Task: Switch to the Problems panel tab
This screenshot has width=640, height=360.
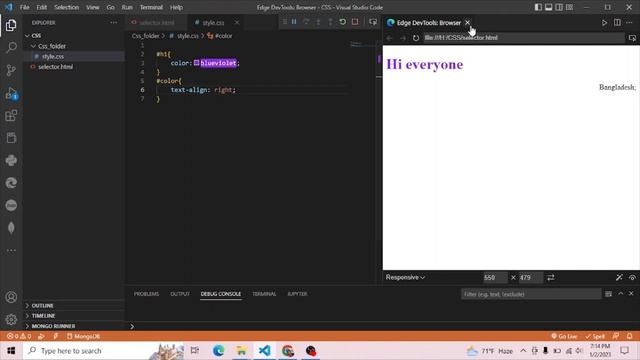Action: pos(146,294)
